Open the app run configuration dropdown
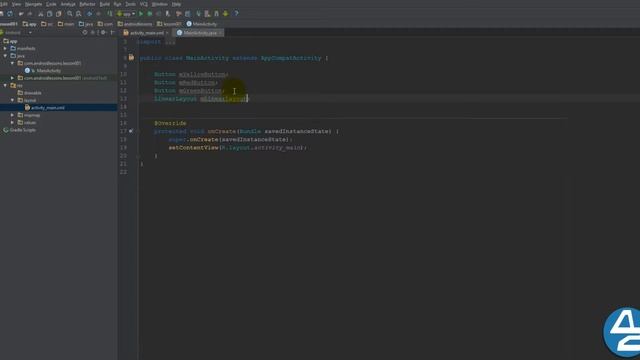 click(x=126, y=14)
